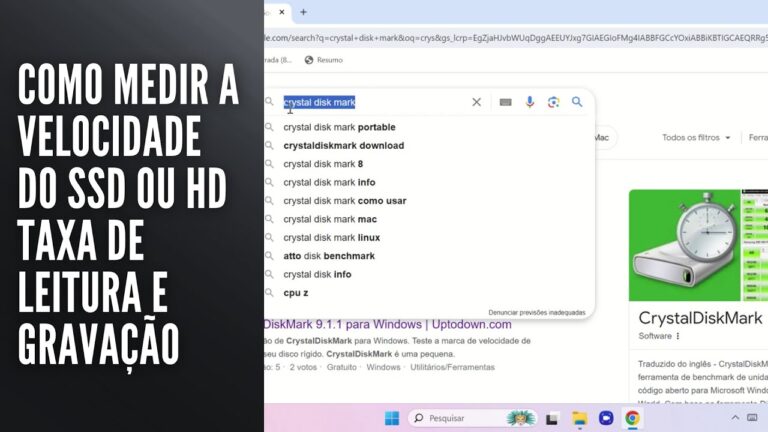Show hidden system tray icons chevron
The width and height of the screenshot is (768, 432).
735,418
